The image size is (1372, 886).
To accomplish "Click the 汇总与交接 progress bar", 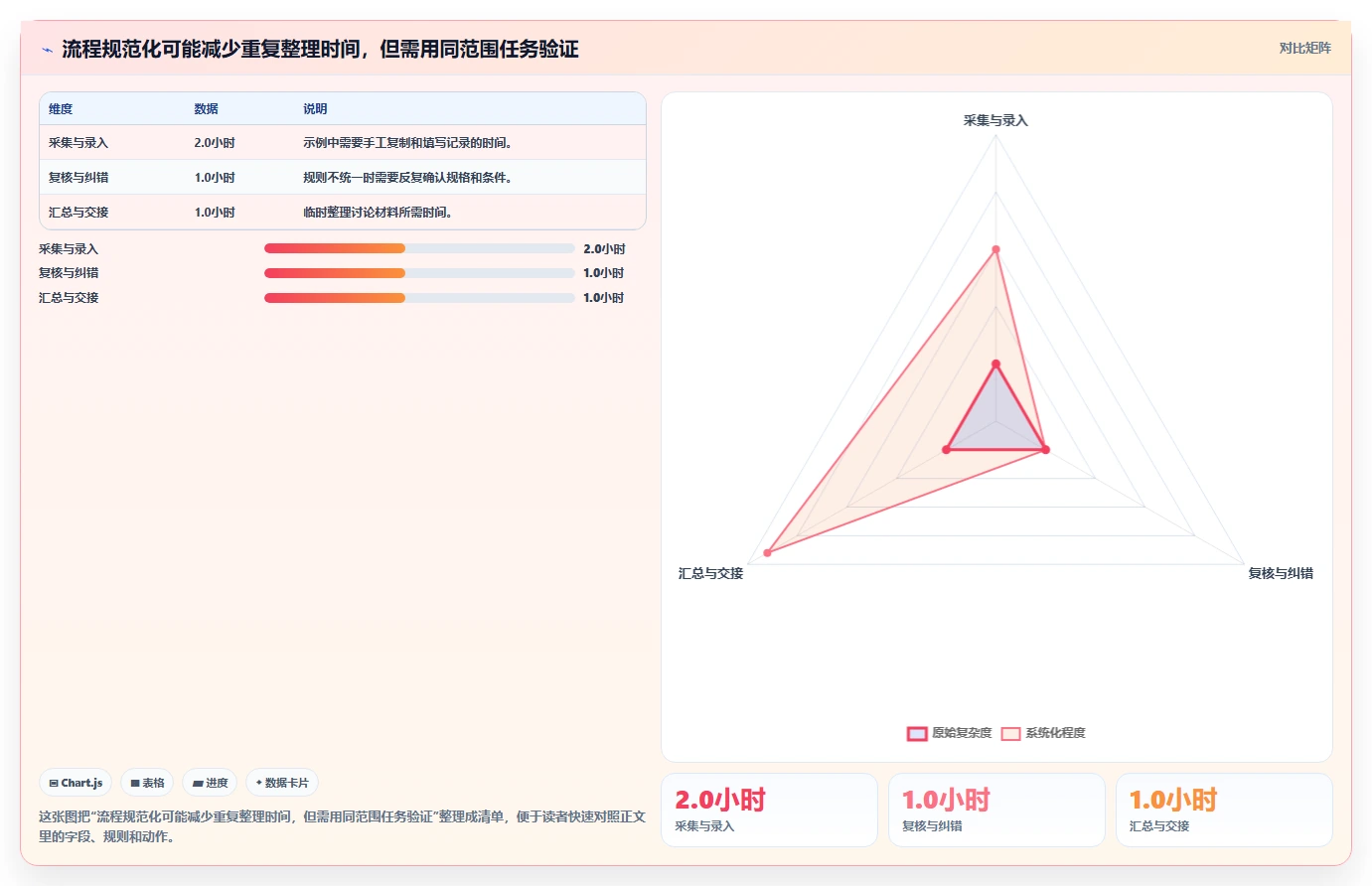I will [419, 298].
